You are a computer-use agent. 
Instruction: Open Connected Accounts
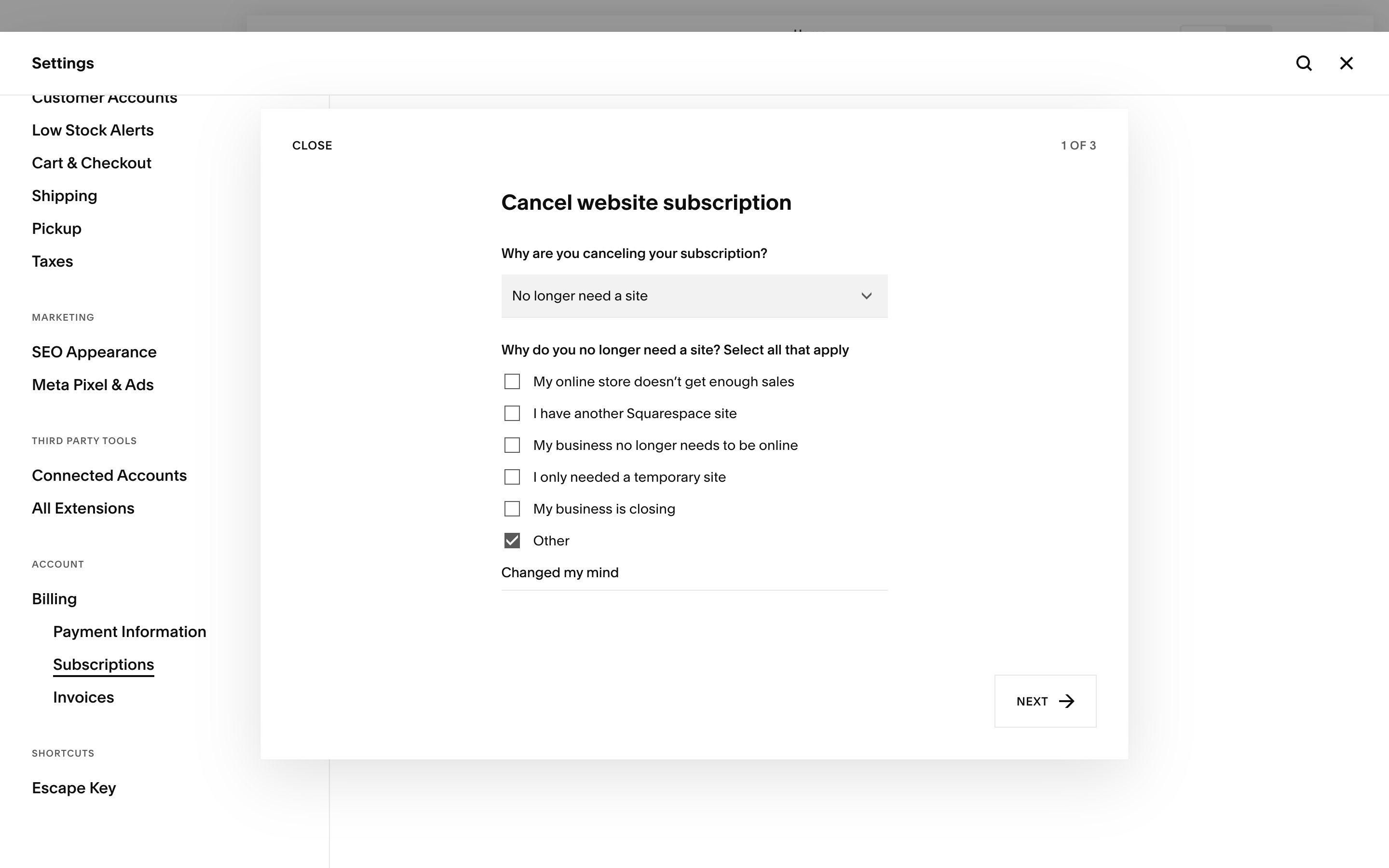[x=109, y=475]
